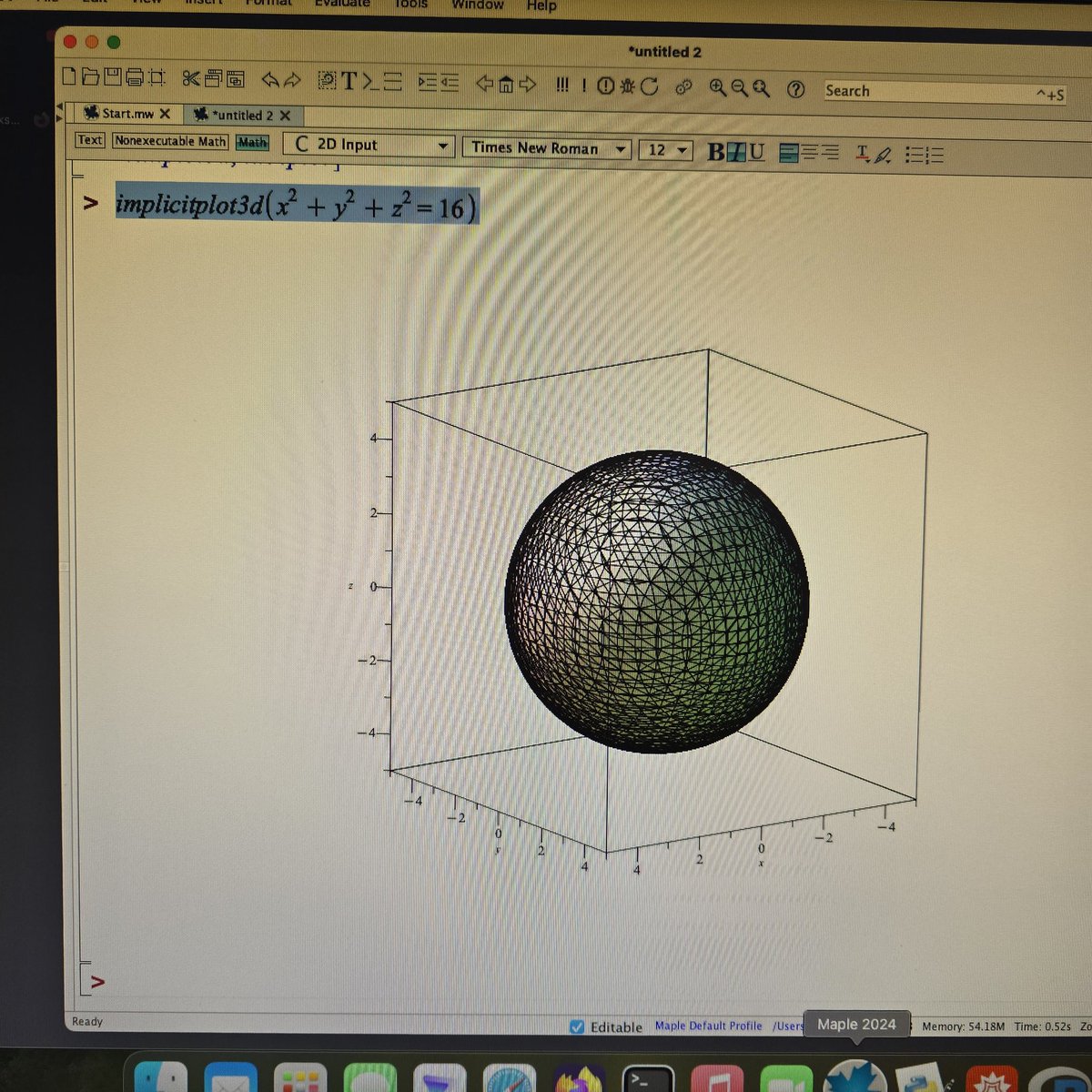Open the font size 12 dropdown
The image size is (1092, 1092).
point(666,150)
